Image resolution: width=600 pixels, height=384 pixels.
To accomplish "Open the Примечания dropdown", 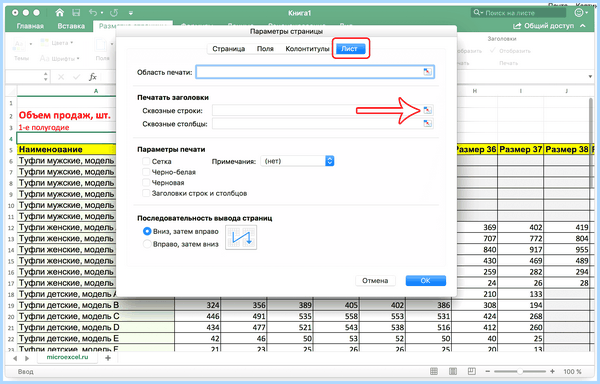I will [x=297, y=161].
